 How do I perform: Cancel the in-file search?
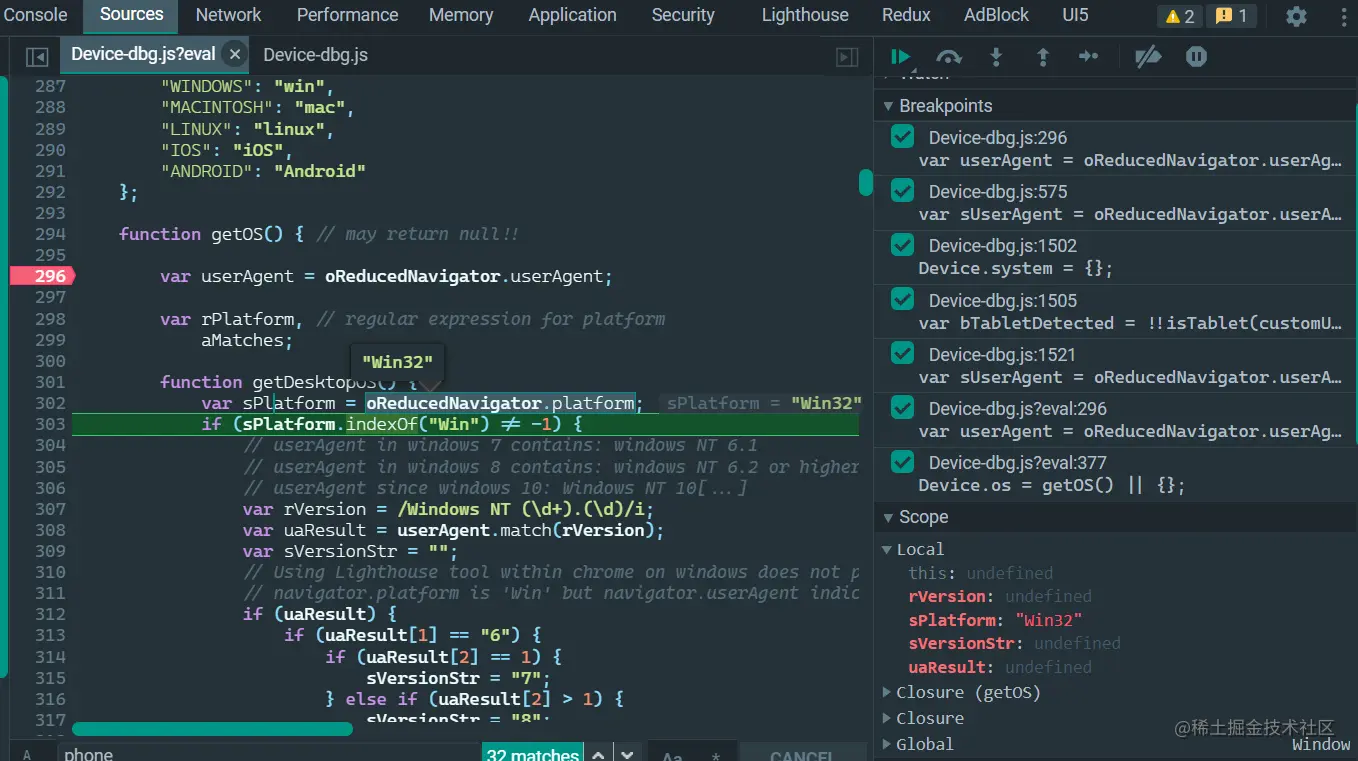tap(802, 755)
